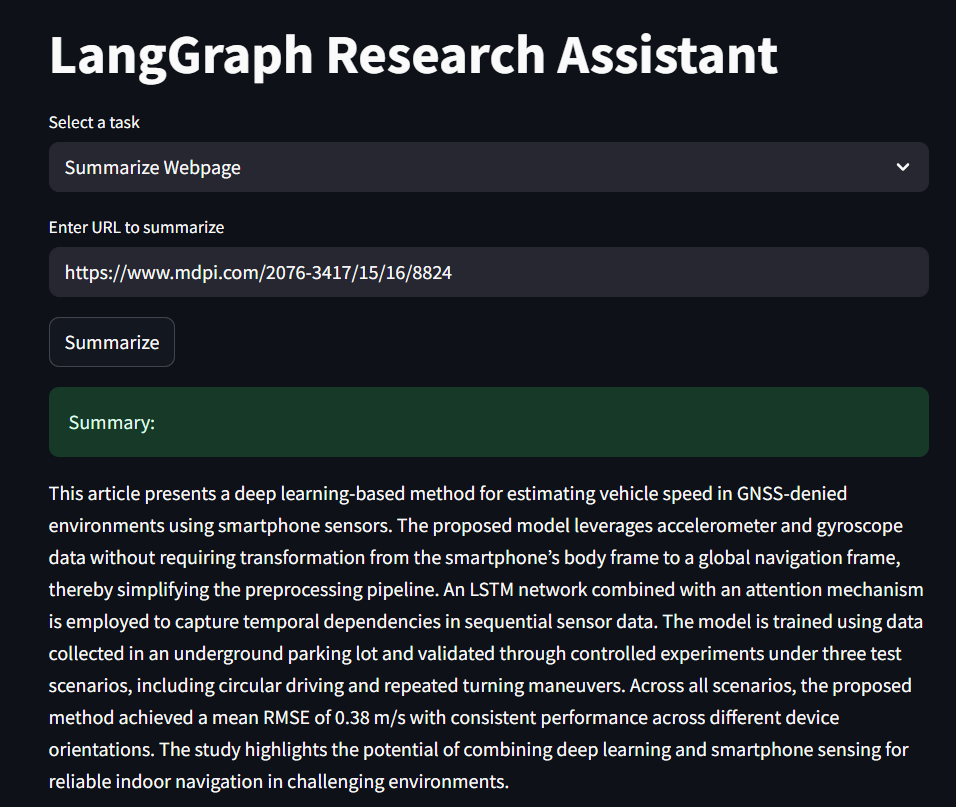Image resolution: width=956 pixels, height=807 pixels.
Task: Click the Summarize Webpage option text
Action: [x=152, y=167]
